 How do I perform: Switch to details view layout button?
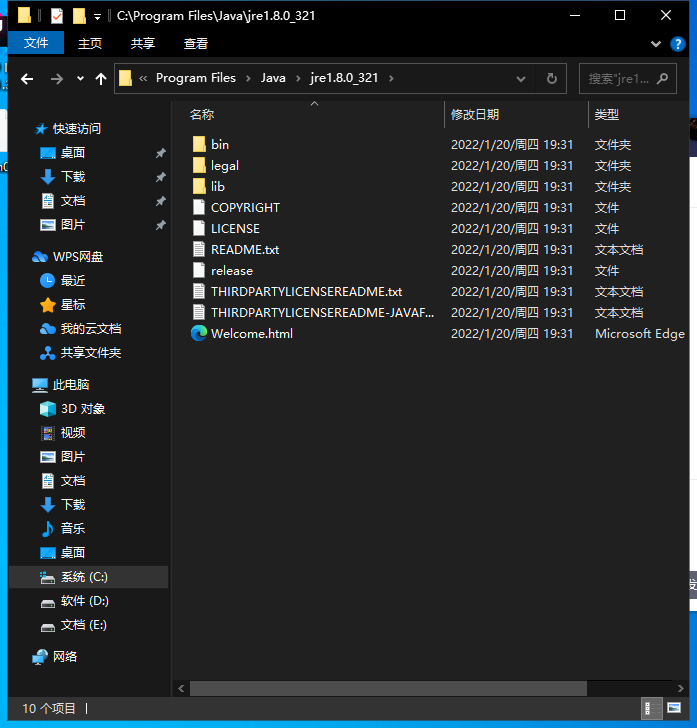[652, 708]
